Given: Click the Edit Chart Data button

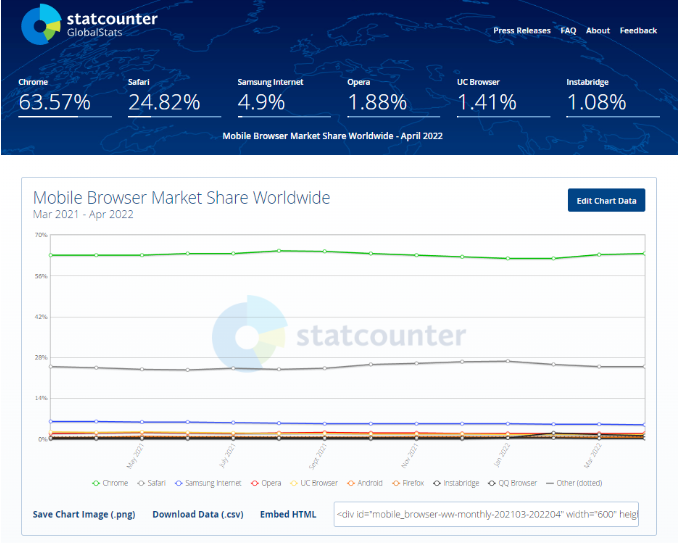Looking at the screenshot, I should (x=607, y=201).
